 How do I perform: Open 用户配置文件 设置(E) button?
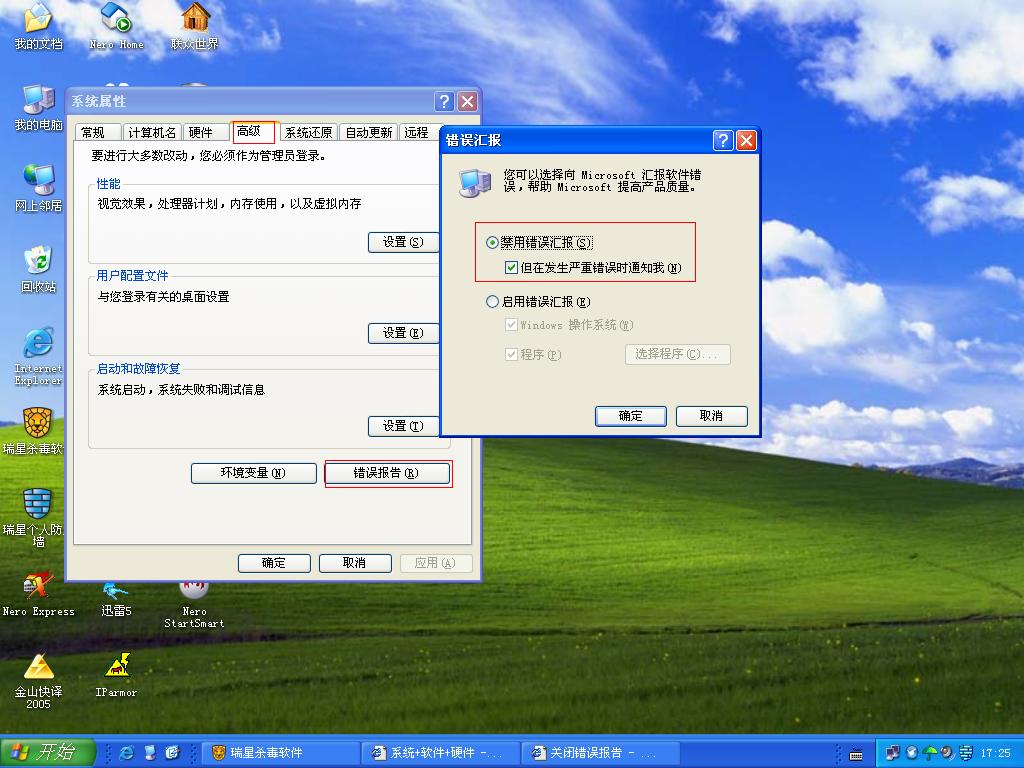pos(403,333)
